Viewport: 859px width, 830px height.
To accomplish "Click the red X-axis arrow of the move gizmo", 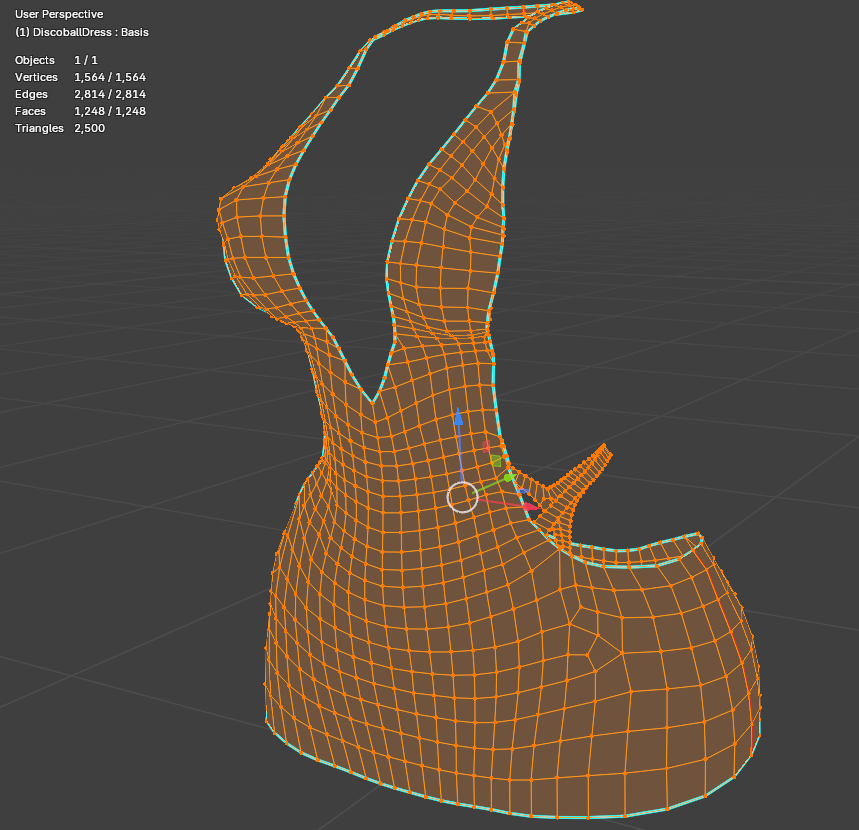I will (532, 507).
